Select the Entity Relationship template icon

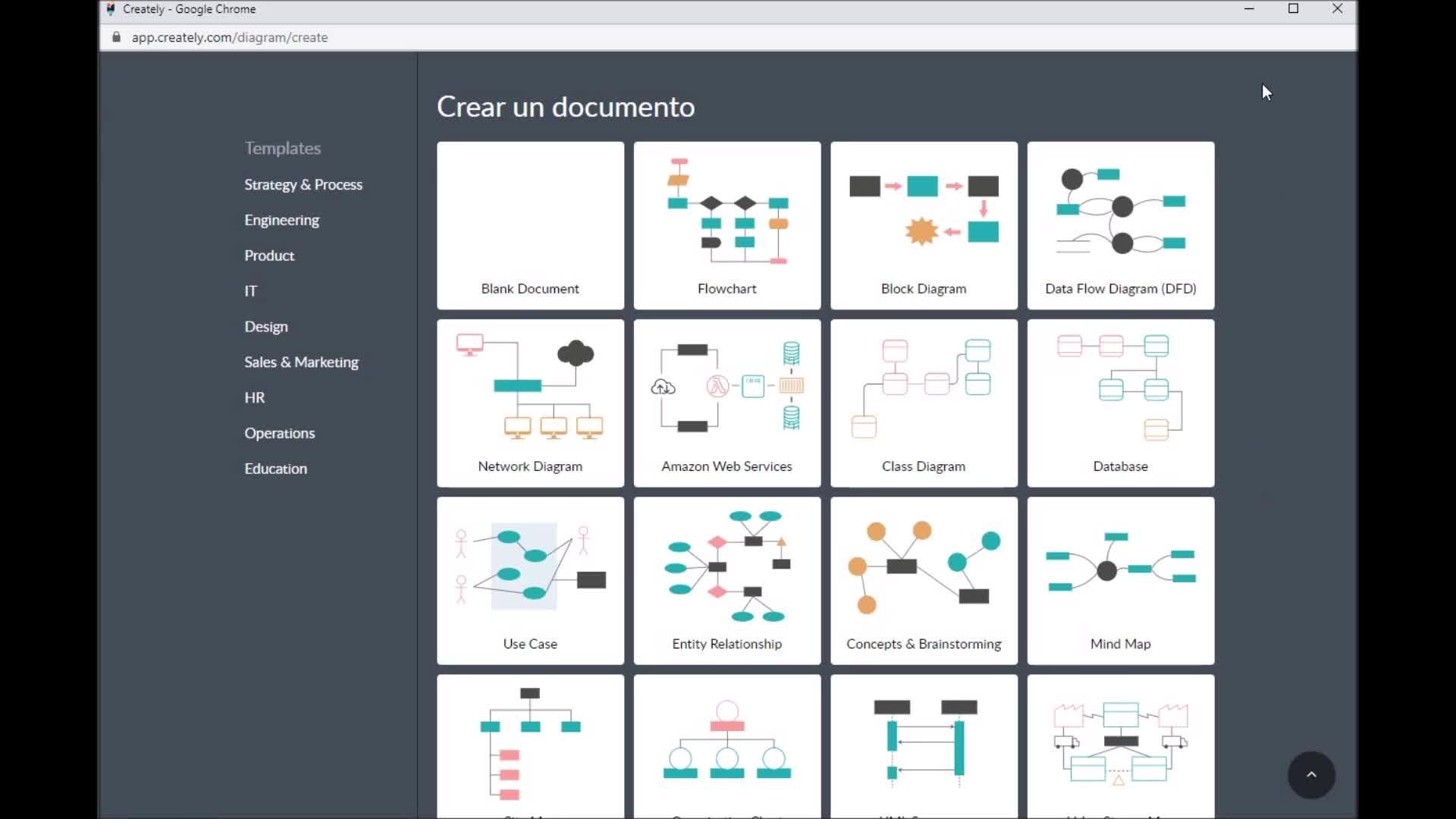pyautogui.click(x=726, y=566)
